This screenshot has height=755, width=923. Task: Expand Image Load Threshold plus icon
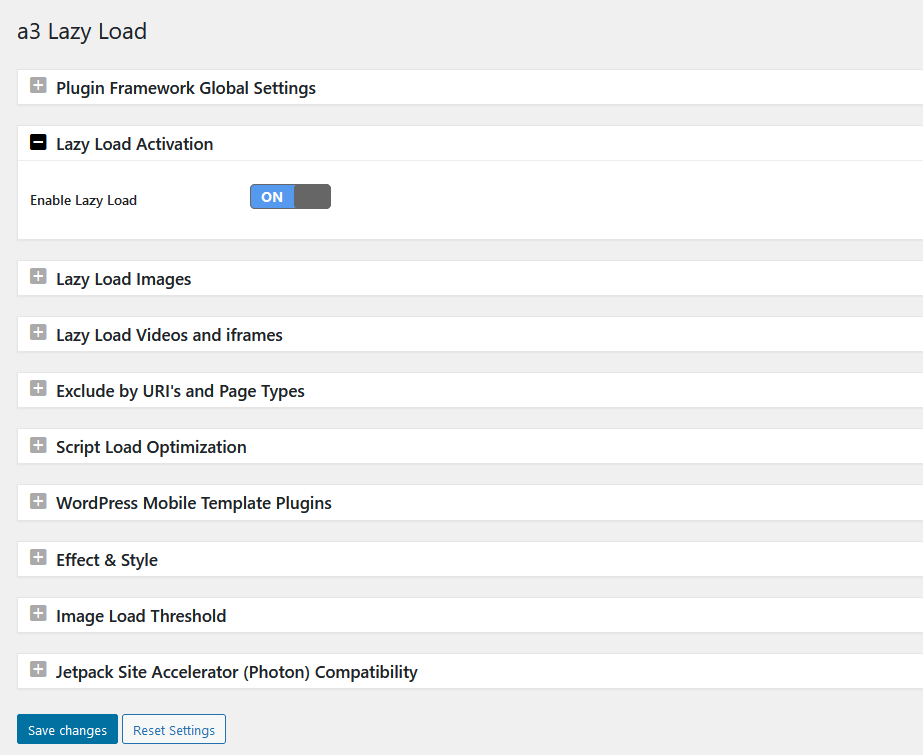[38, 613]
